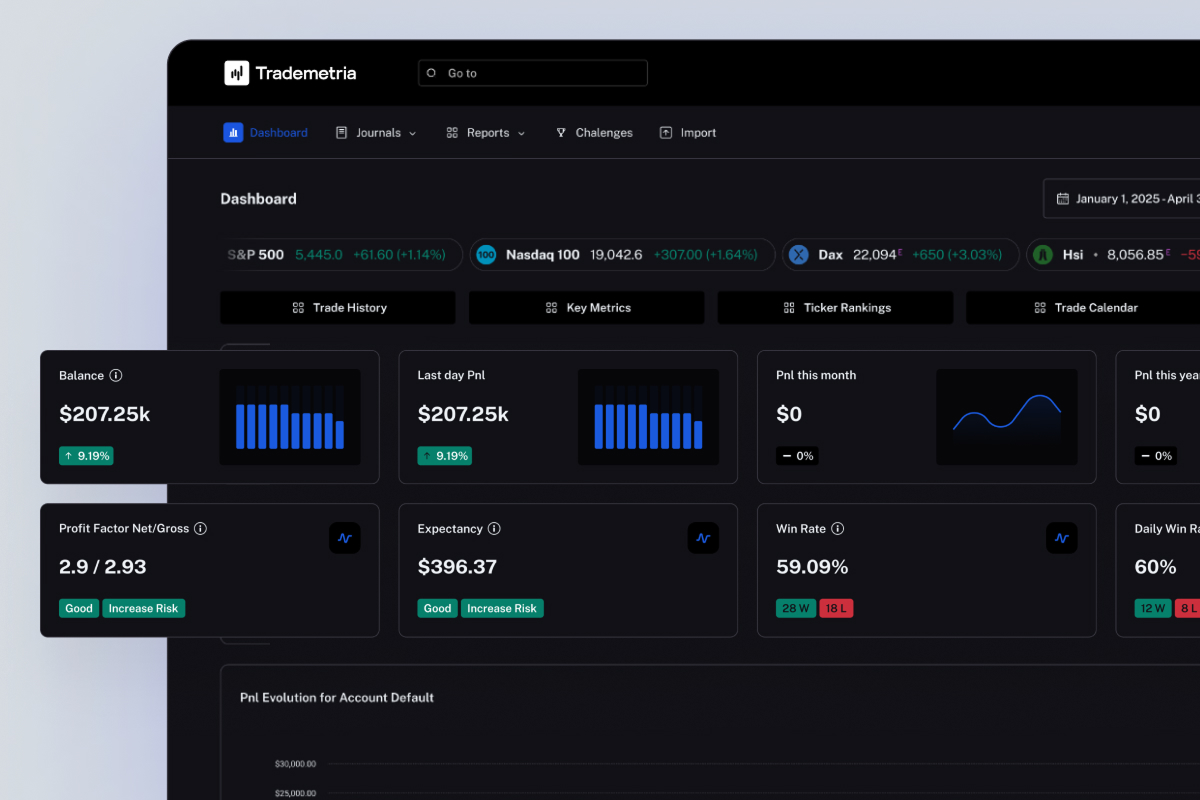Click the search magnifier icon in Go to field
Viewport: 1200px width, 800px height.
click(432, 73)
